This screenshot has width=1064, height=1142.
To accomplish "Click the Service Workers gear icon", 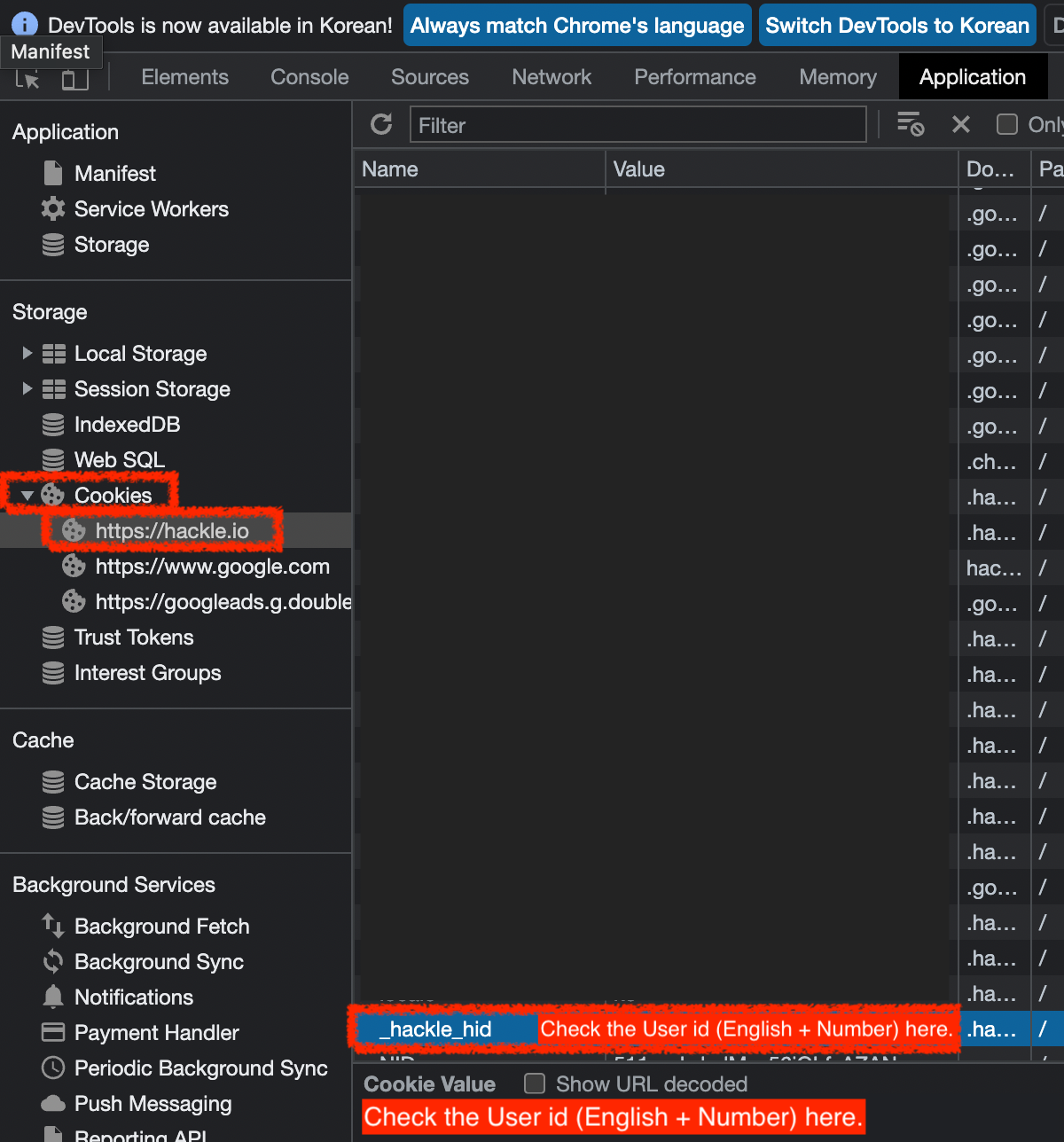I will coord(53,208).
